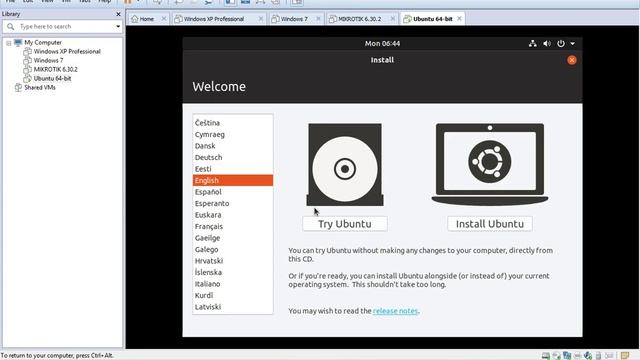Select Íslenska in the language list

[233, 272]
